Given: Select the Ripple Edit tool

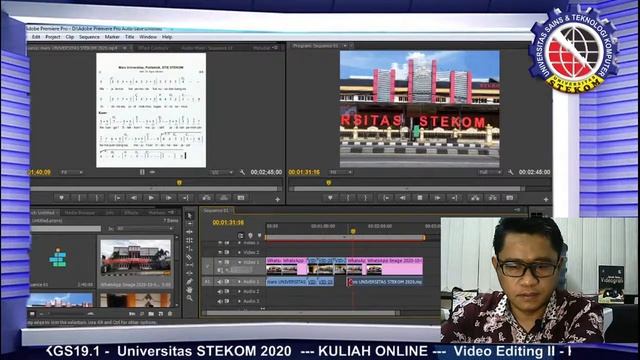Looking at the screenshot, I should [189, 232].
